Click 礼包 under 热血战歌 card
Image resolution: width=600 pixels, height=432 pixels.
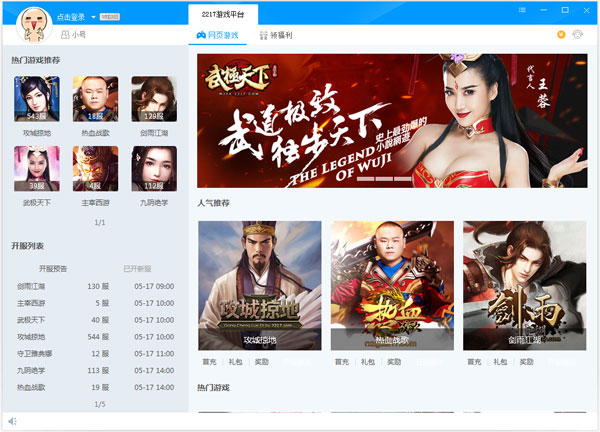click(x=367, y=362)
